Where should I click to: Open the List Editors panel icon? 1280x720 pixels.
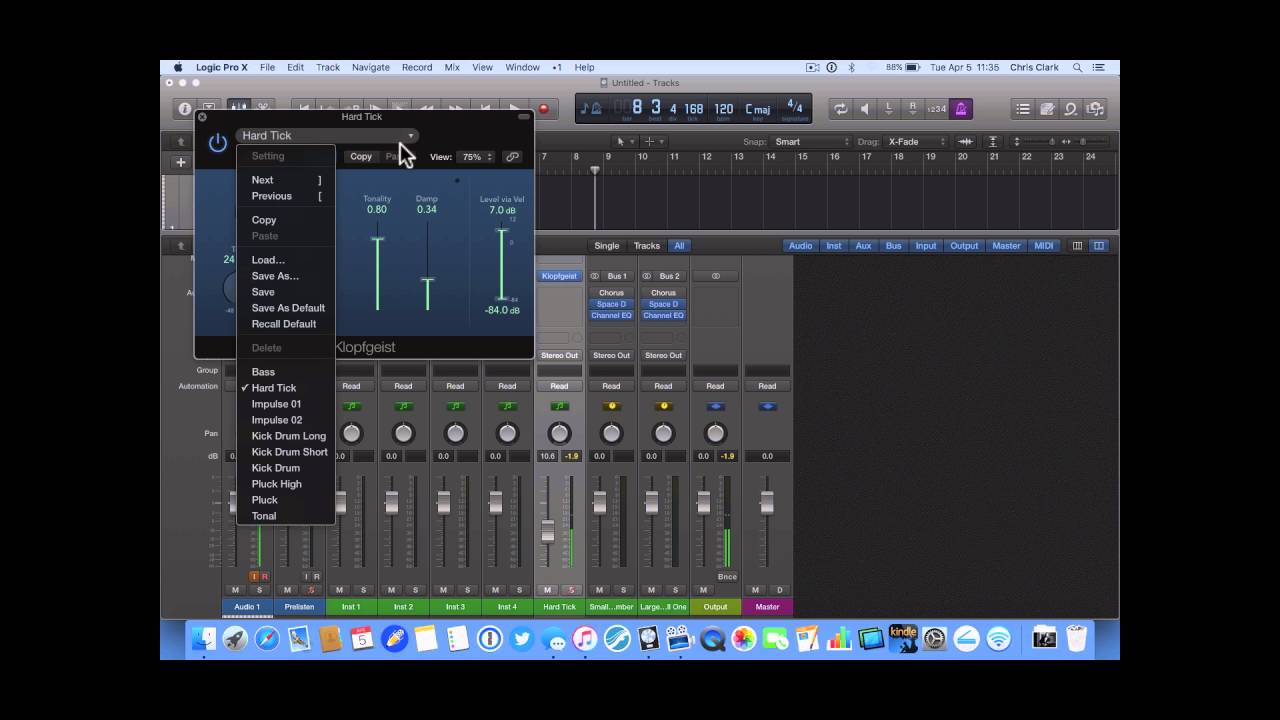click(x=1023, y=109)
